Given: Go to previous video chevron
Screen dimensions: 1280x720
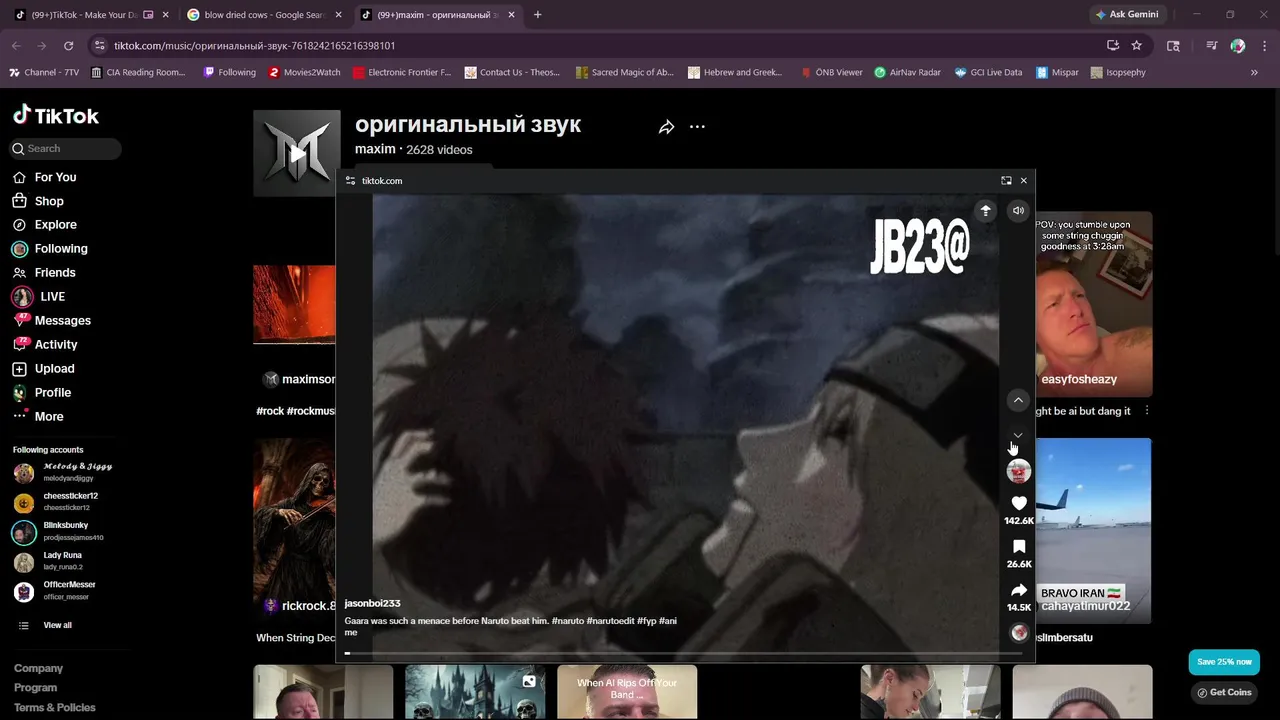Looking at the screenshot, I should [x=1018, y=400].
